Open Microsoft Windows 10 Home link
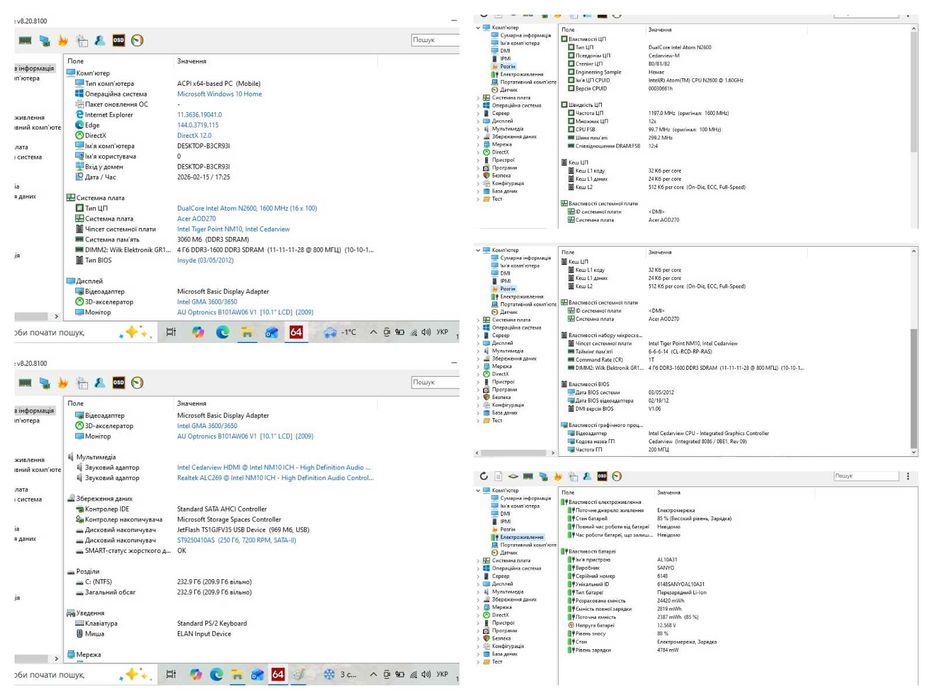The width and height of the screenshot is (933, 700). click(x=219, y=94)
